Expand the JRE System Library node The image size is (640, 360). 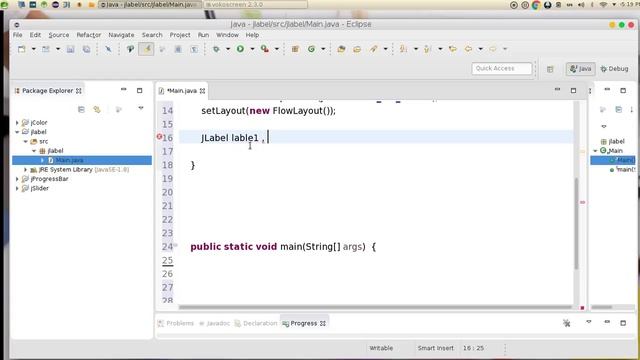(26, 169)
